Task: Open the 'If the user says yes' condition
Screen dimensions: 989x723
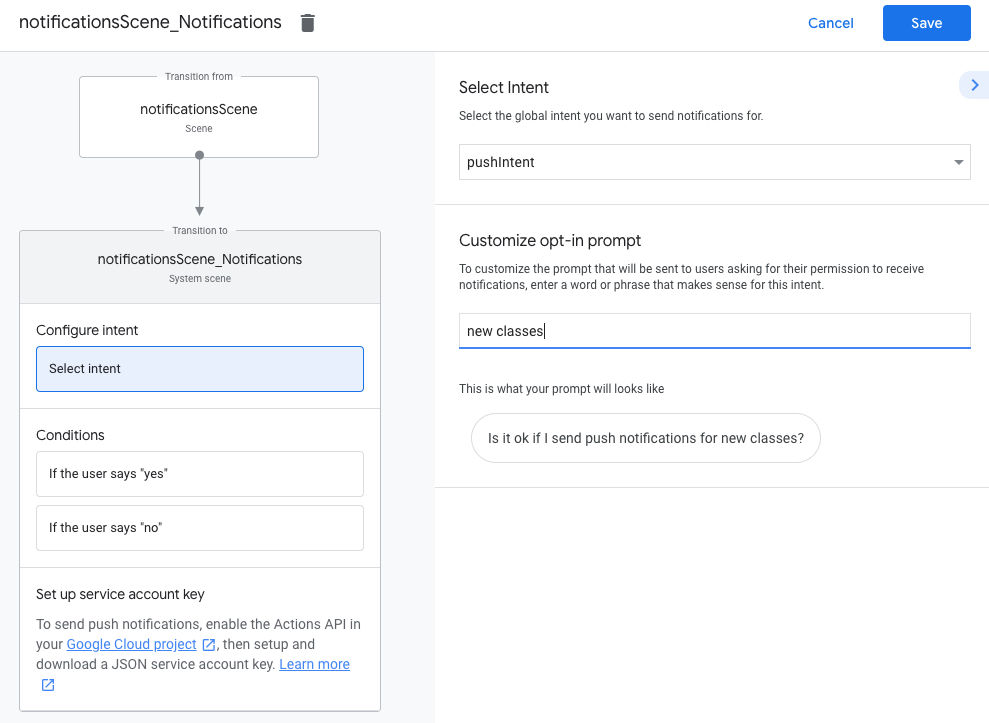Action: [x=200, y=474]
